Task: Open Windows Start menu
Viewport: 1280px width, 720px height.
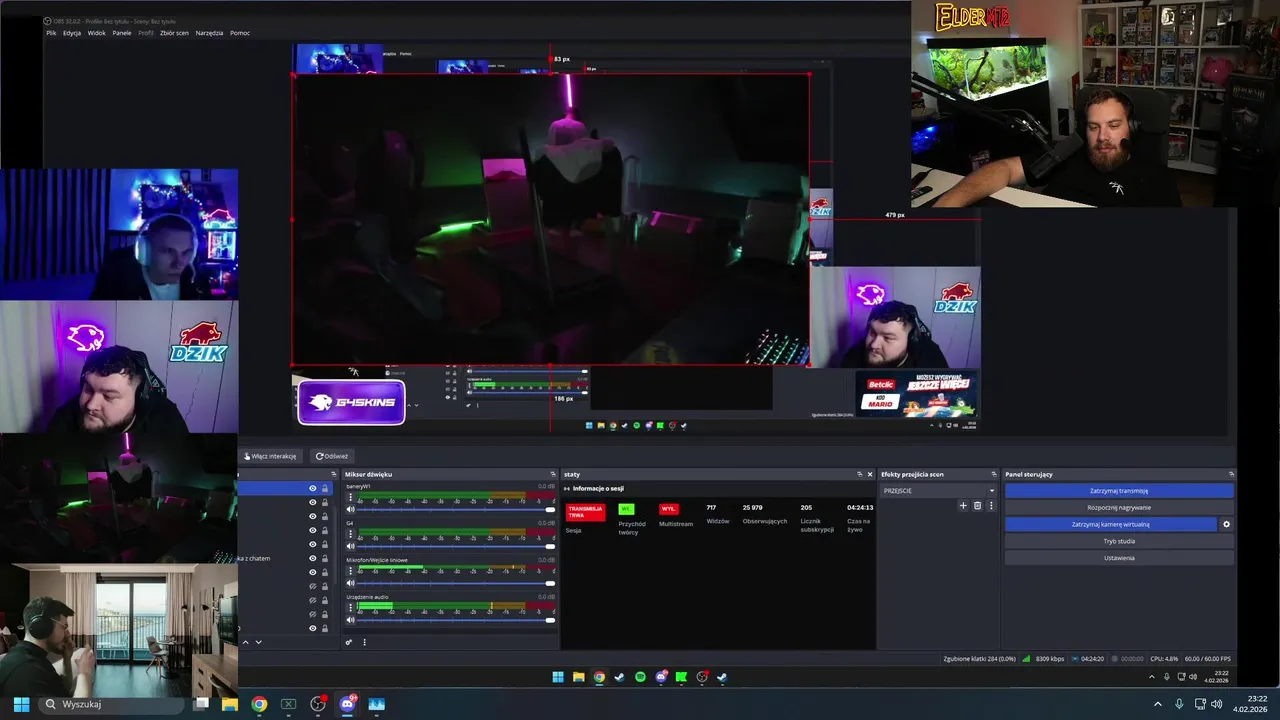Action: (21, 704)
